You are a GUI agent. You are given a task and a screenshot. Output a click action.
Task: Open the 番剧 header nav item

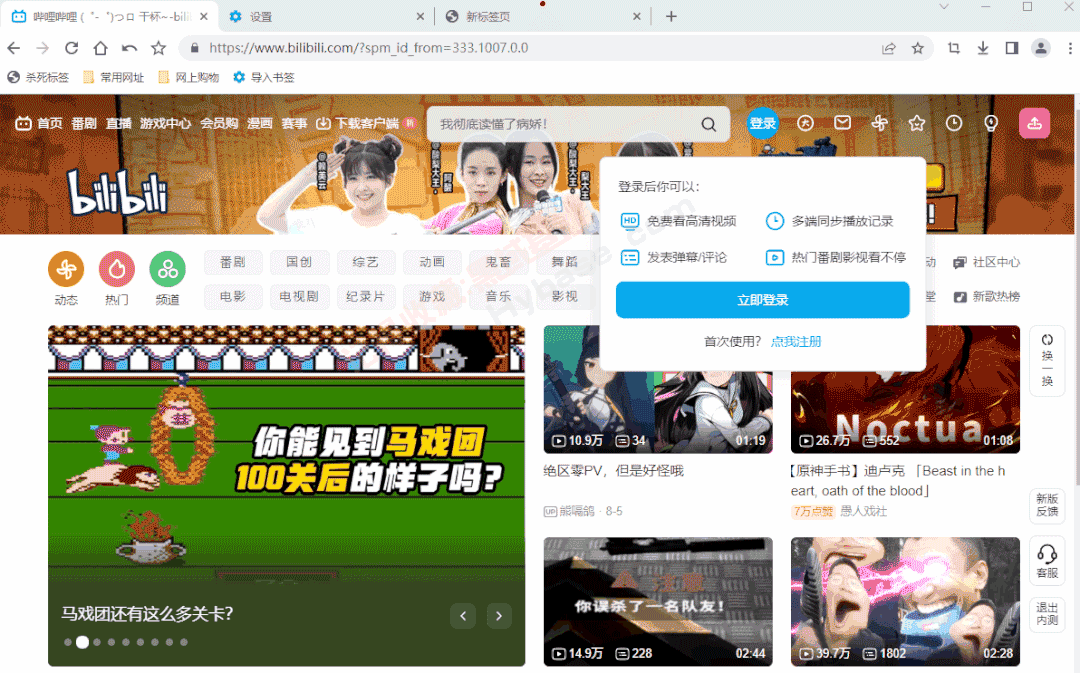point(84,123)
